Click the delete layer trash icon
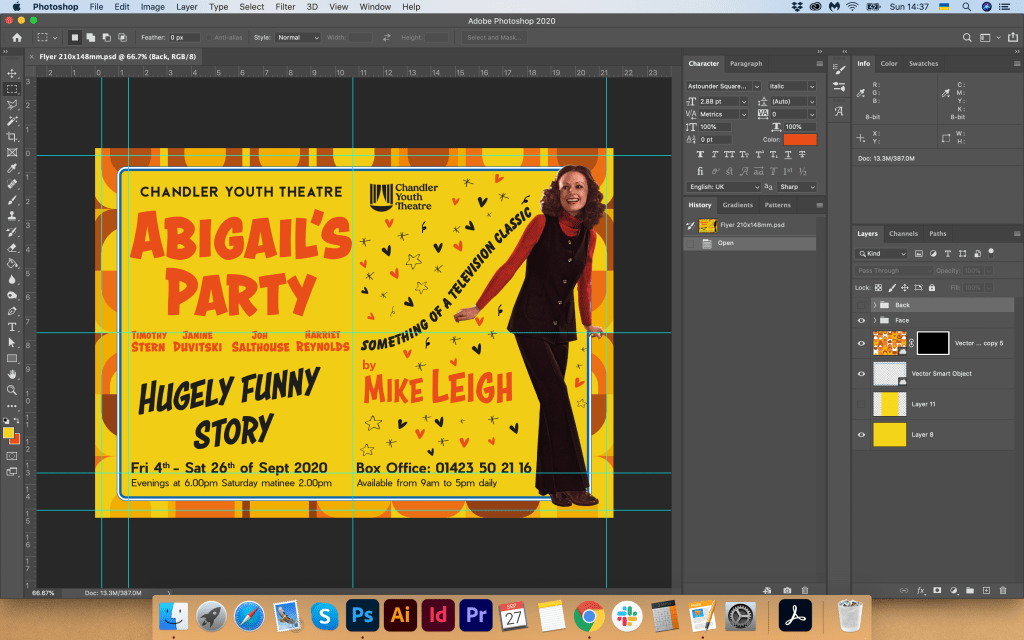The height and width of the screenshot is (640, 1024). click(1002, 590)
